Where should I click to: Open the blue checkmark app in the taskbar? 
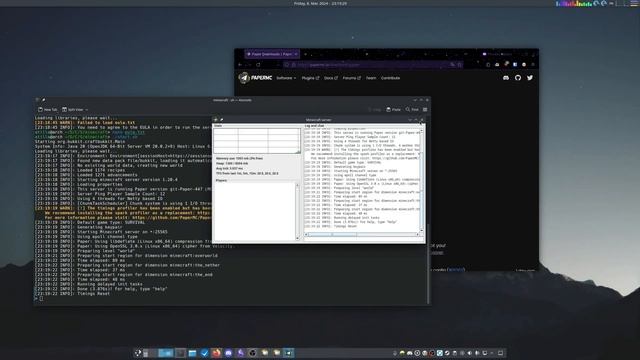click(204, 353)
